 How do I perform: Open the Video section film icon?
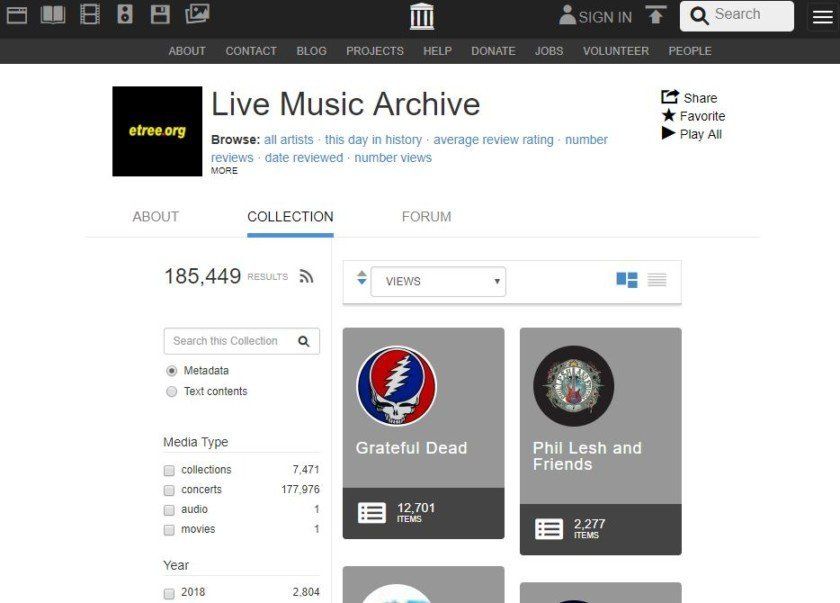coord(88,15)
